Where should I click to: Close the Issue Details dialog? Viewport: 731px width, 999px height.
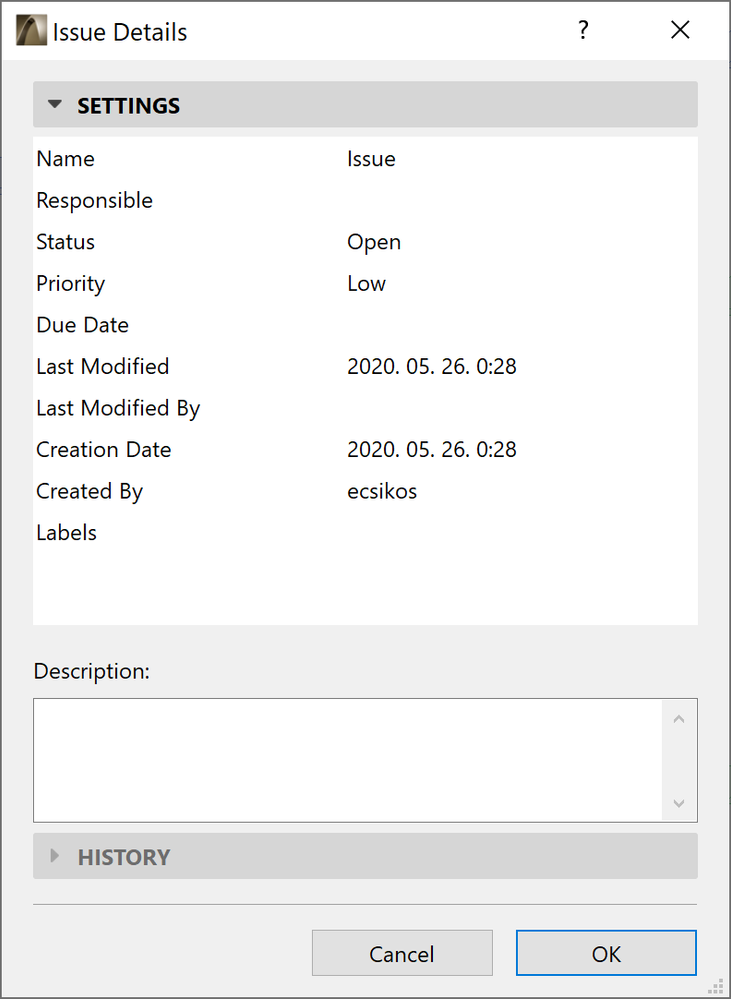tap(680, 31)
